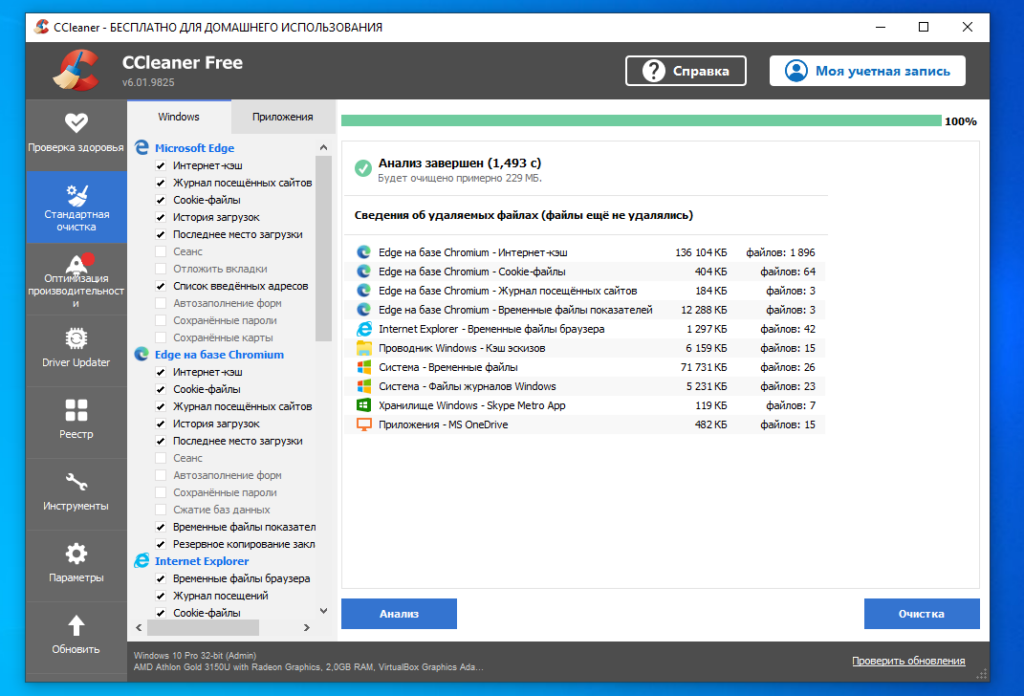The width and height of the screenshot is (1024, 696).
Task: Enable the Сохранённые карты checkbox
Action: 161,338
